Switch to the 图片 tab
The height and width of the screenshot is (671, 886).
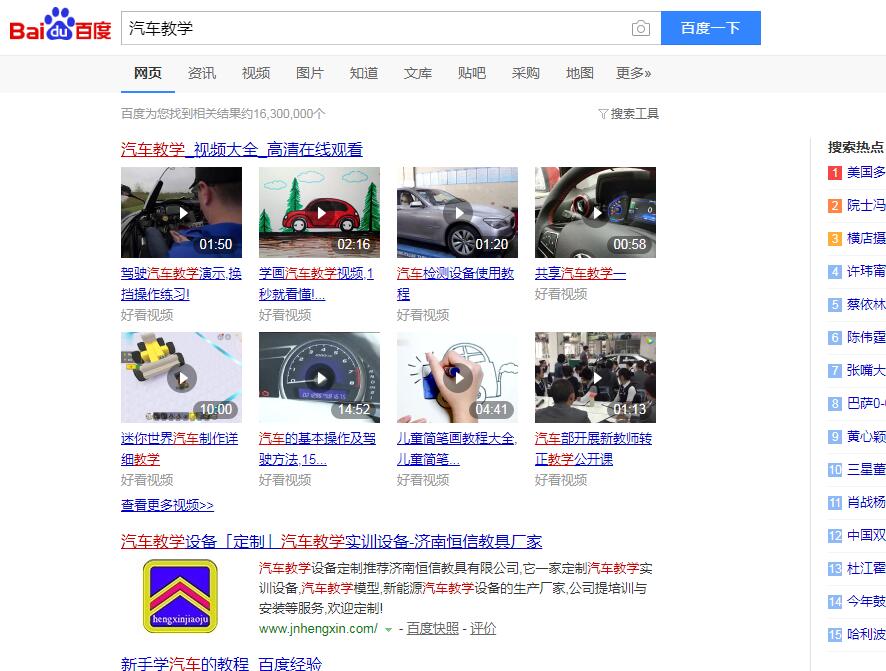[x=310, y=73]
